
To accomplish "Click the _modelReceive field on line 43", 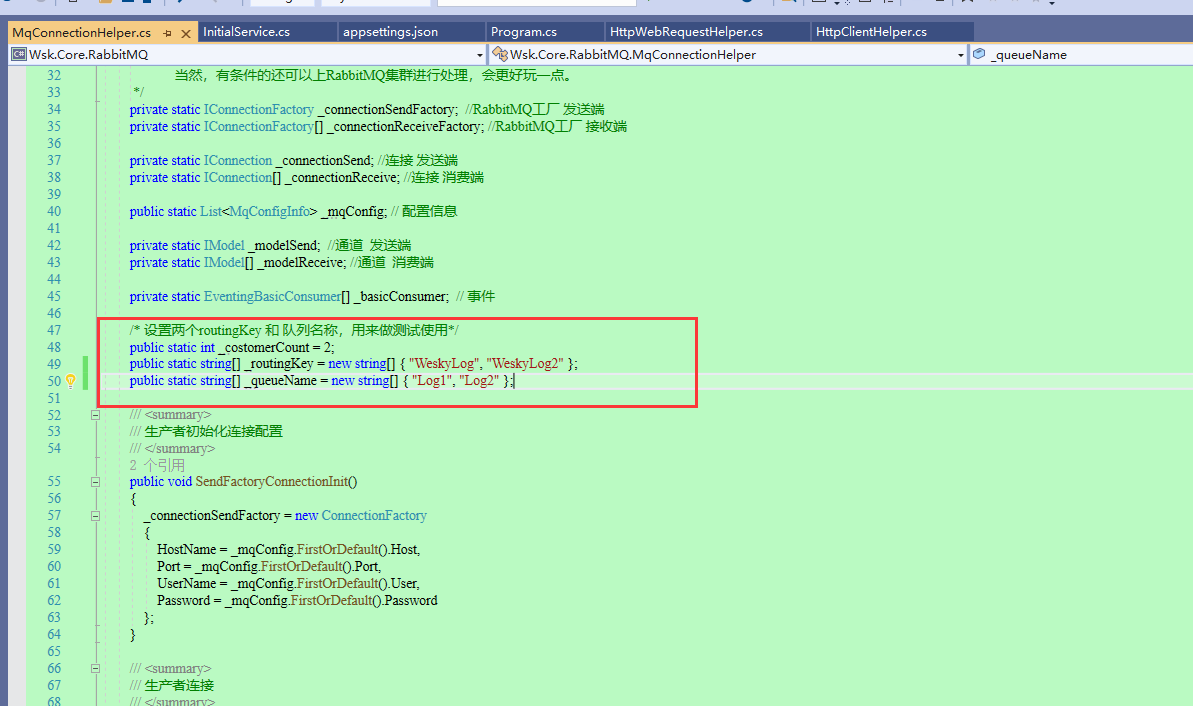I will pyautogui.click(x=301, y=262).
